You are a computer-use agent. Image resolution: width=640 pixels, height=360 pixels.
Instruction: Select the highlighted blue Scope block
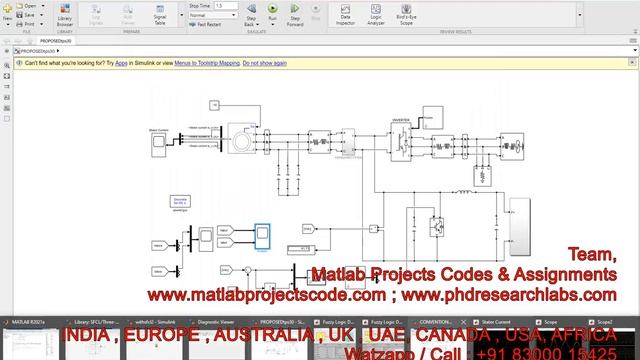point(262,236)
